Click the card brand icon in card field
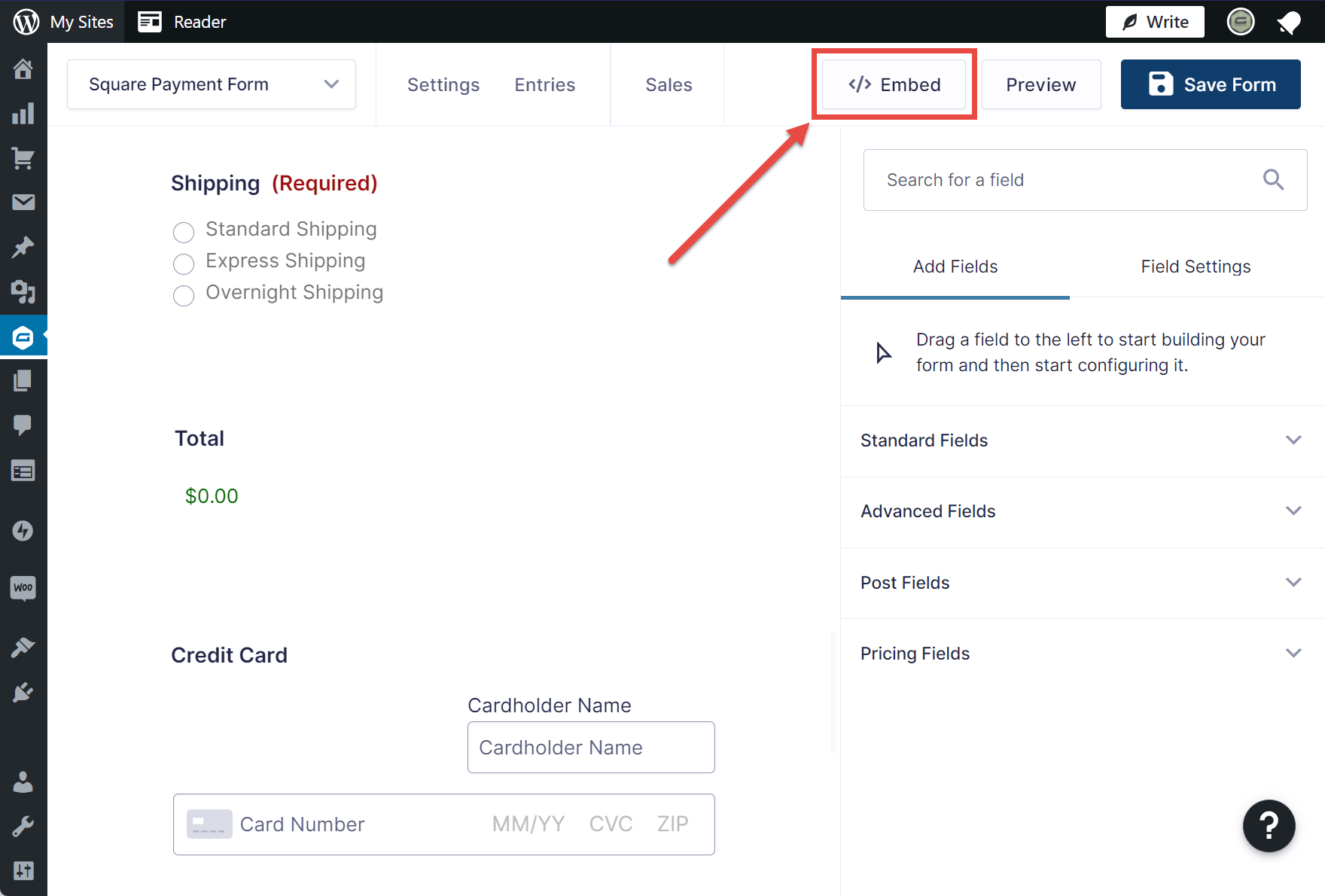 [209, 824]
